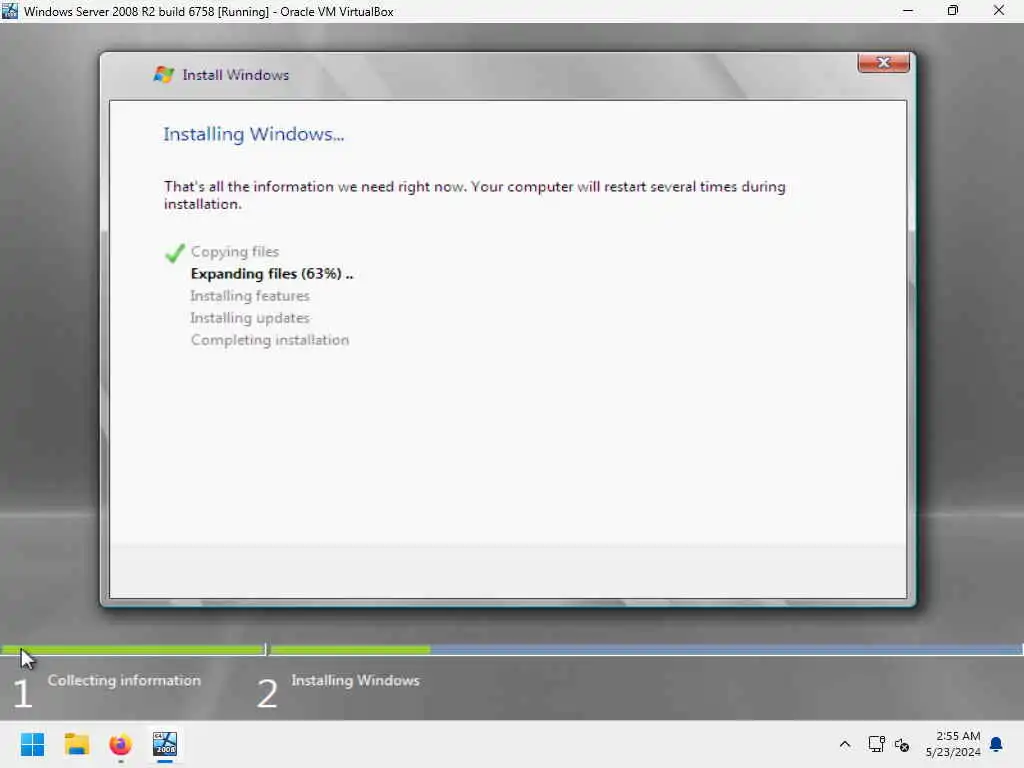This screenshot has width=1024, height=768.
Task: Click the Installing Windows progress bar
Action: (646, 649)
